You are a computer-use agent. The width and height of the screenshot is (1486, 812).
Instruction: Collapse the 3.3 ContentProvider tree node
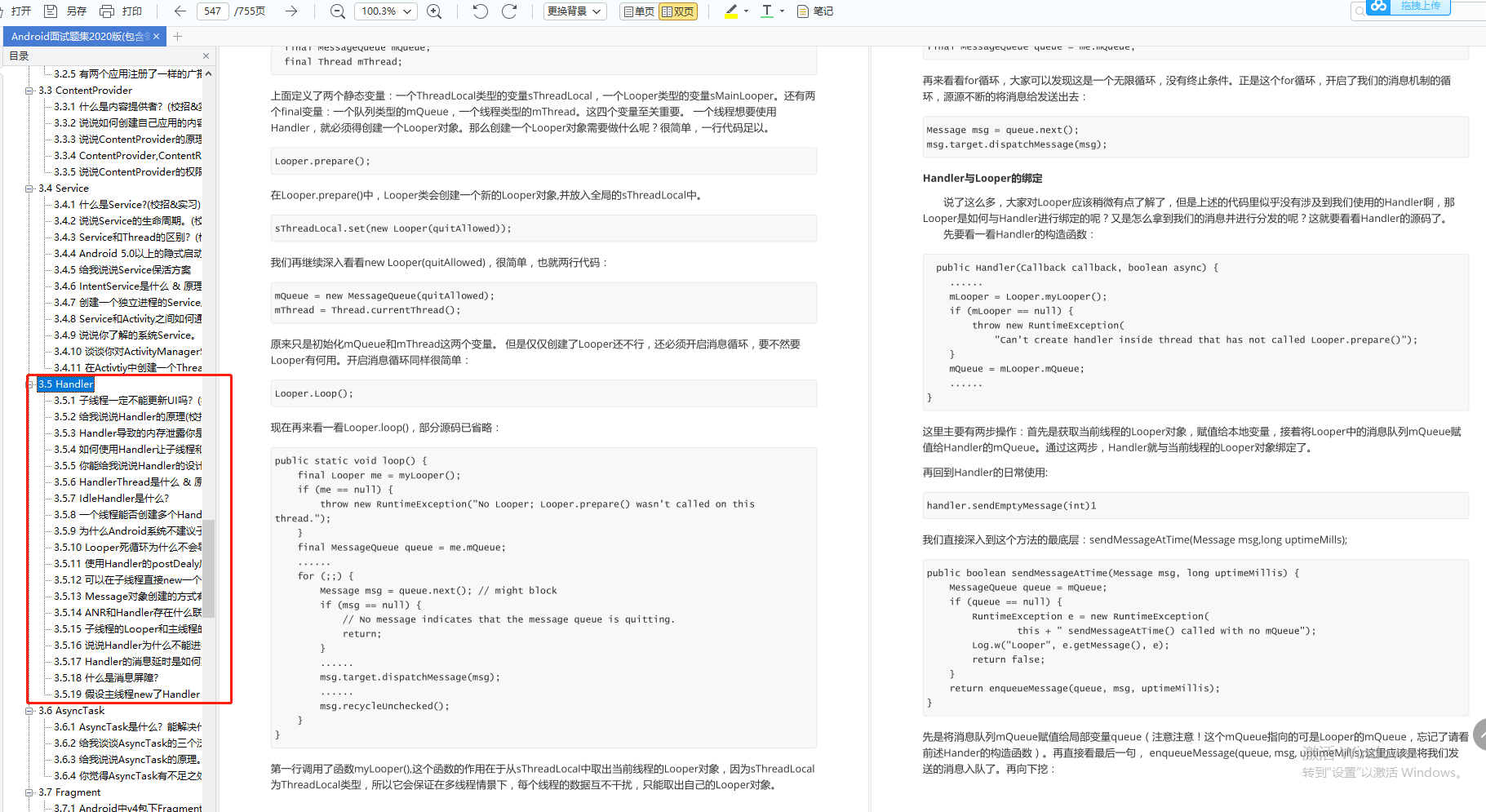click(29, 91)
